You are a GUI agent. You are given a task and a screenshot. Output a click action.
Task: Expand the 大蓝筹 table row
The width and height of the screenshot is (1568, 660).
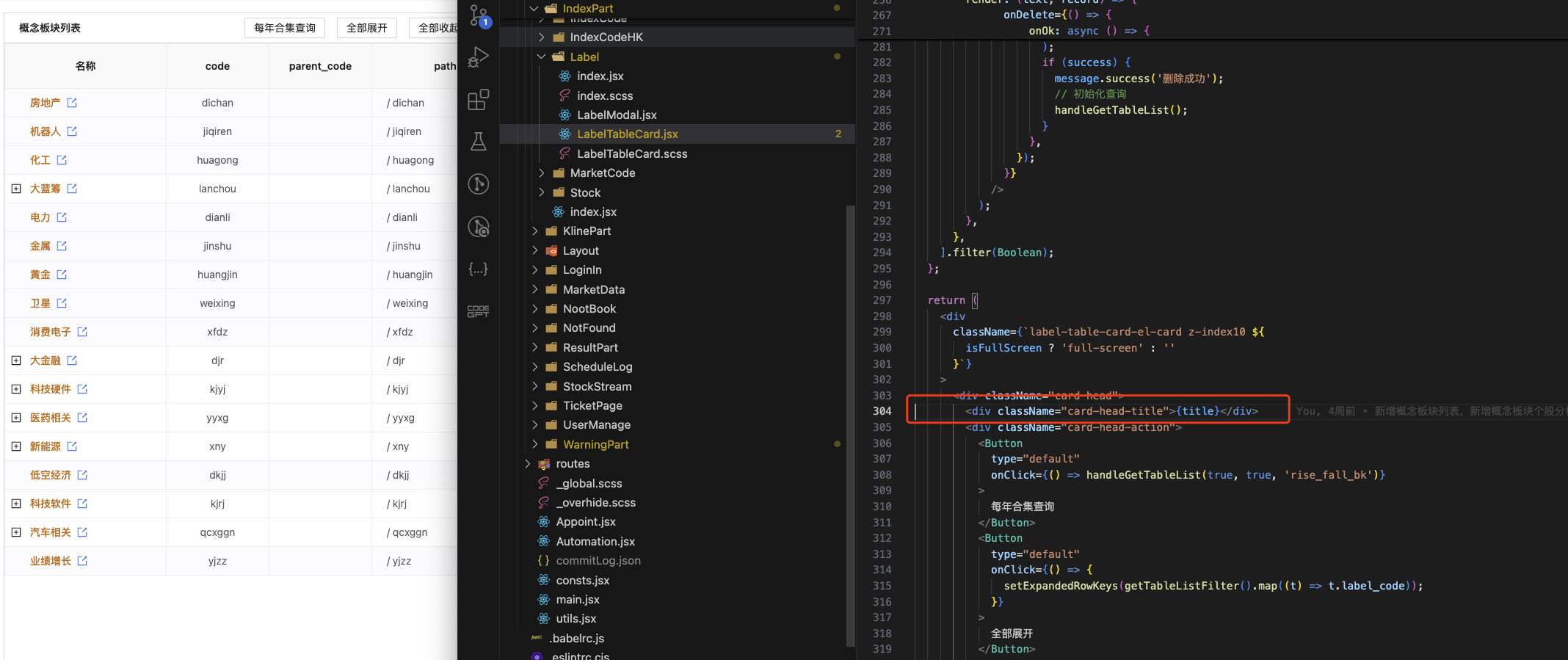coord(16,189)
